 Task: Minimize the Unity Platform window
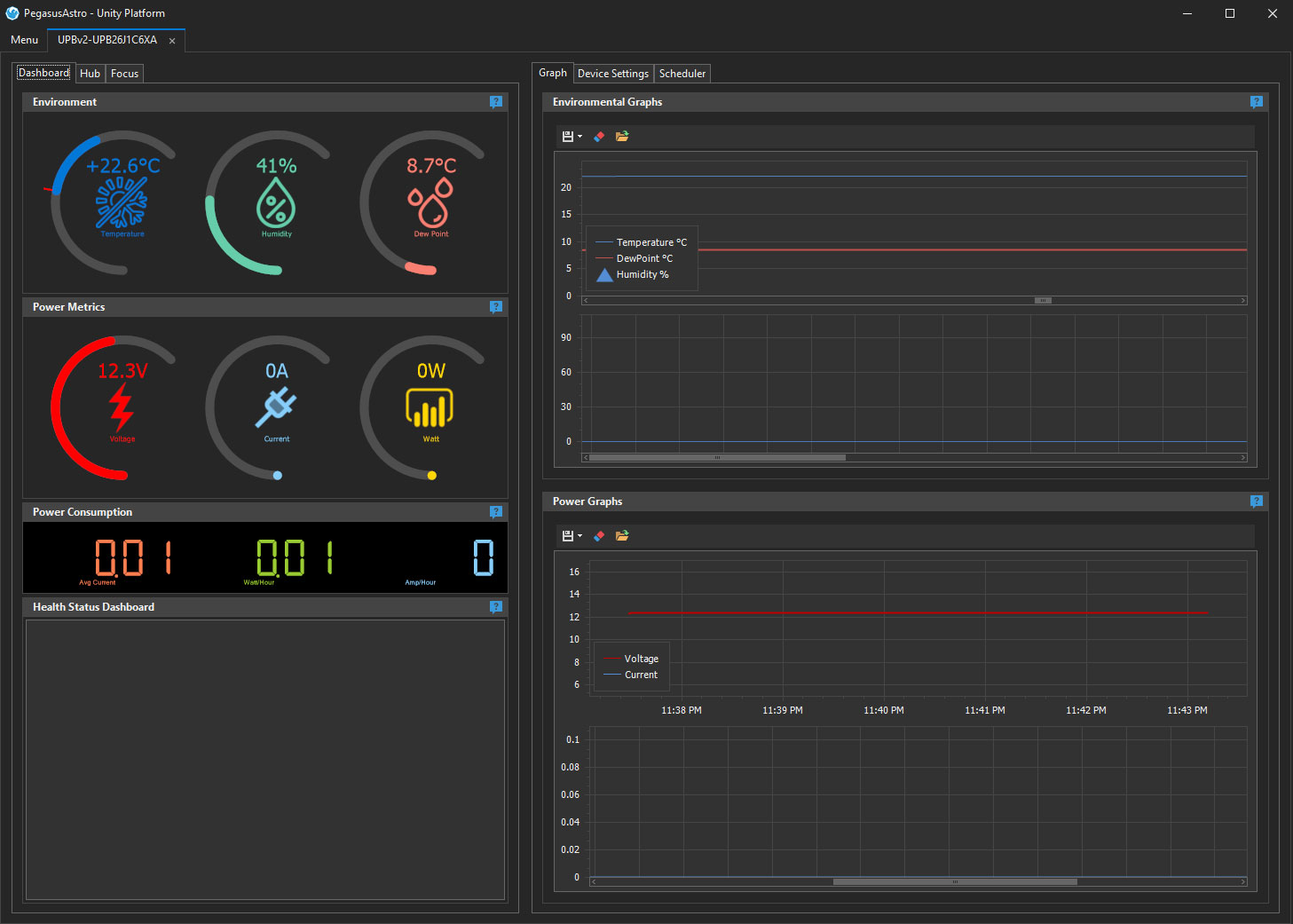[1187, 13]
